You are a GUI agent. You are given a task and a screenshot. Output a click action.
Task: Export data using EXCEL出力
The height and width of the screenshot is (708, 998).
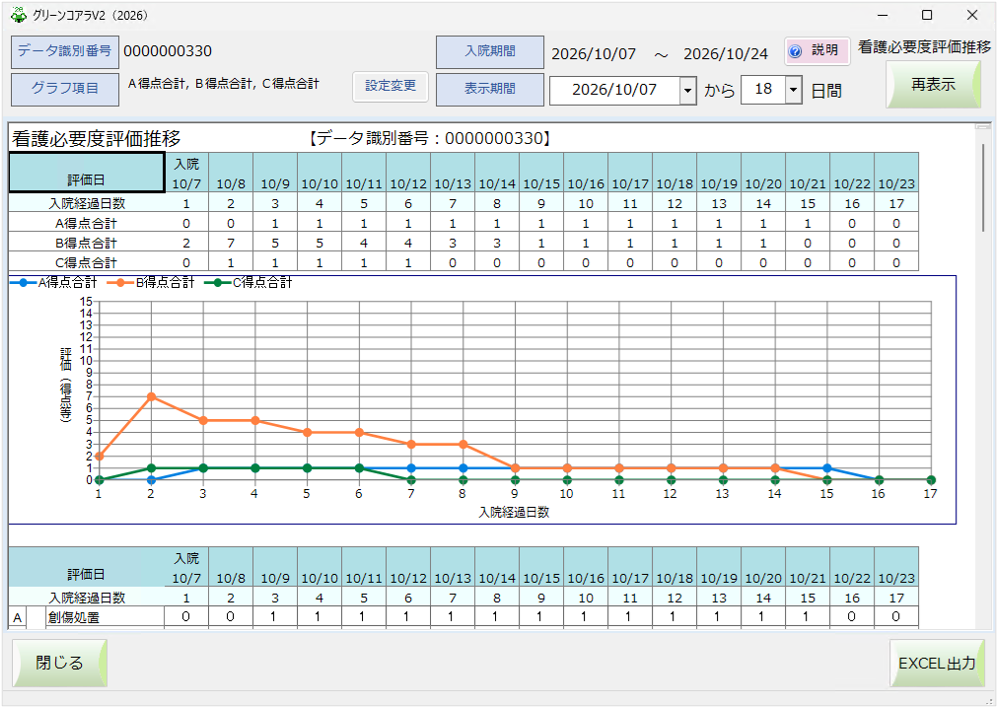pyautogui.click(x=936, y=663)
